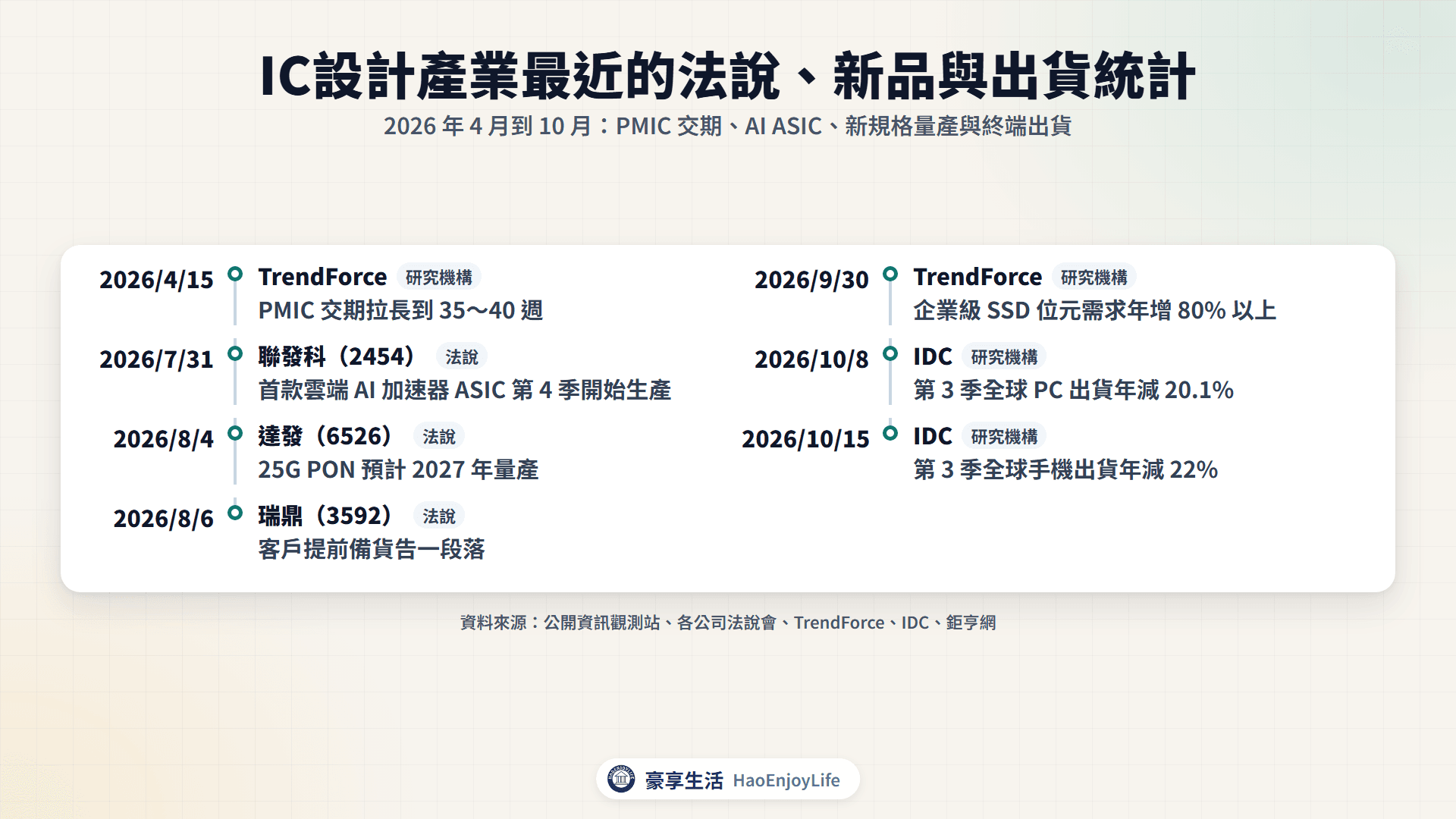Image resolution: width=1456 pixels, height=819 pixels.
Task: Click the heading 達發（6526）
Action: click(x=326, y=436)
